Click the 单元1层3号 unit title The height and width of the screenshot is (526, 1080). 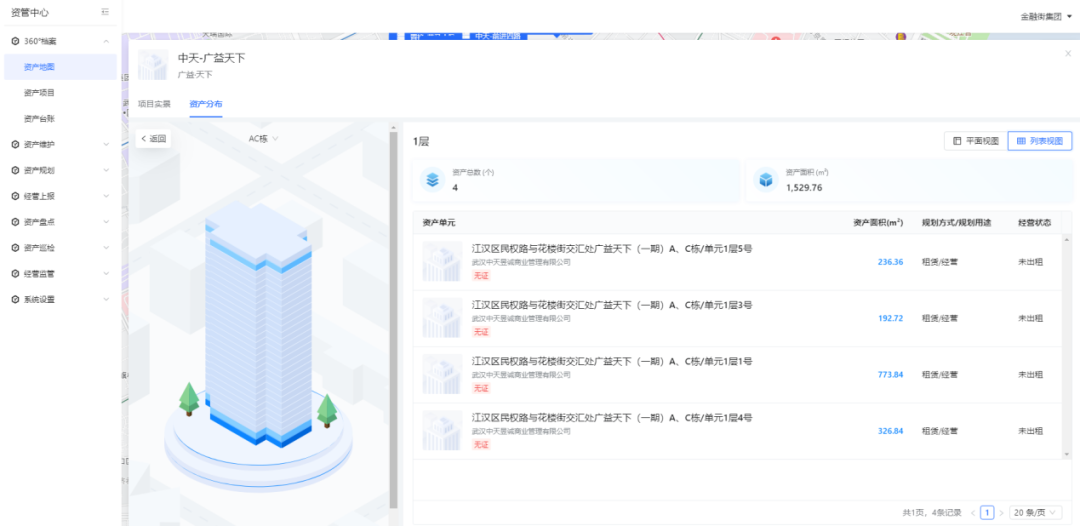click(x=612, y=305)
